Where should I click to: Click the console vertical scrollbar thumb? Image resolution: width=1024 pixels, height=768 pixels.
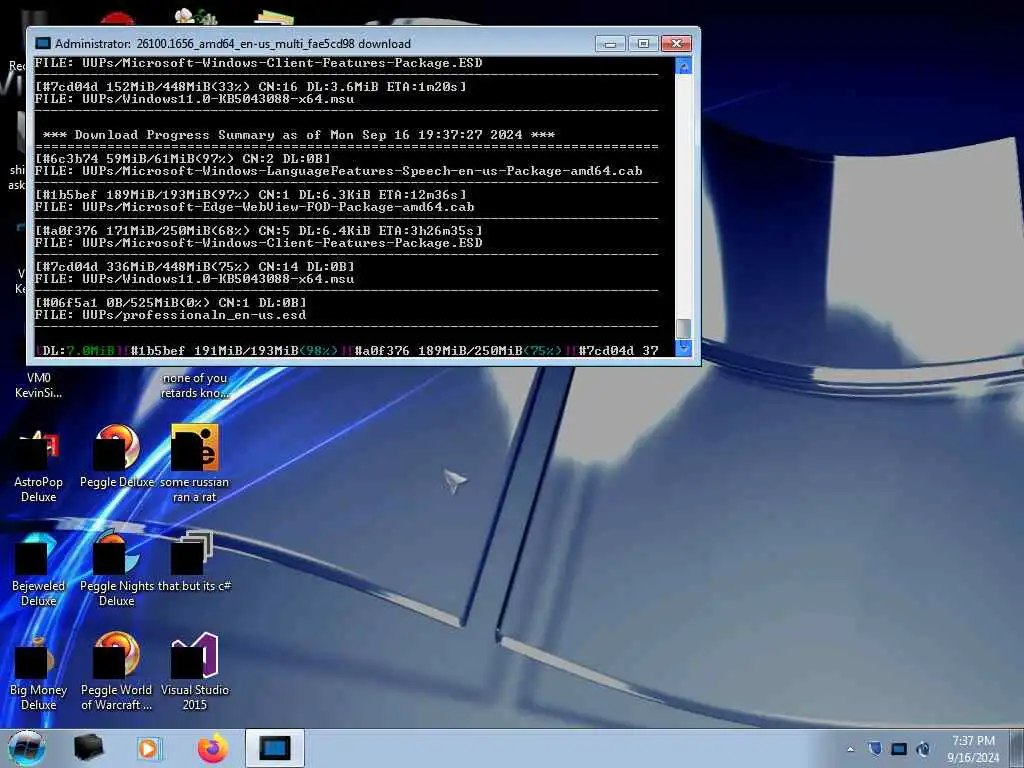click(683, 328)
